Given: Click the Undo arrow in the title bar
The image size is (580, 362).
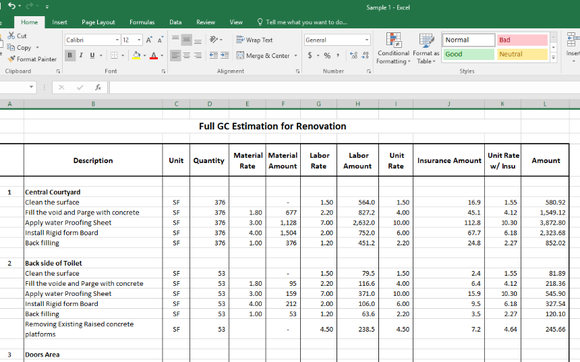Looking at the screenshot, I should click(12, 6).
